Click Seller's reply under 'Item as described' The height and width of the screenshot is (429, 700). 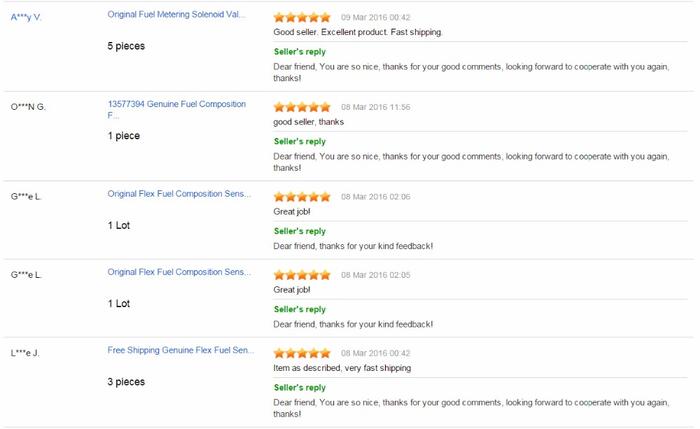click(300, 387)
